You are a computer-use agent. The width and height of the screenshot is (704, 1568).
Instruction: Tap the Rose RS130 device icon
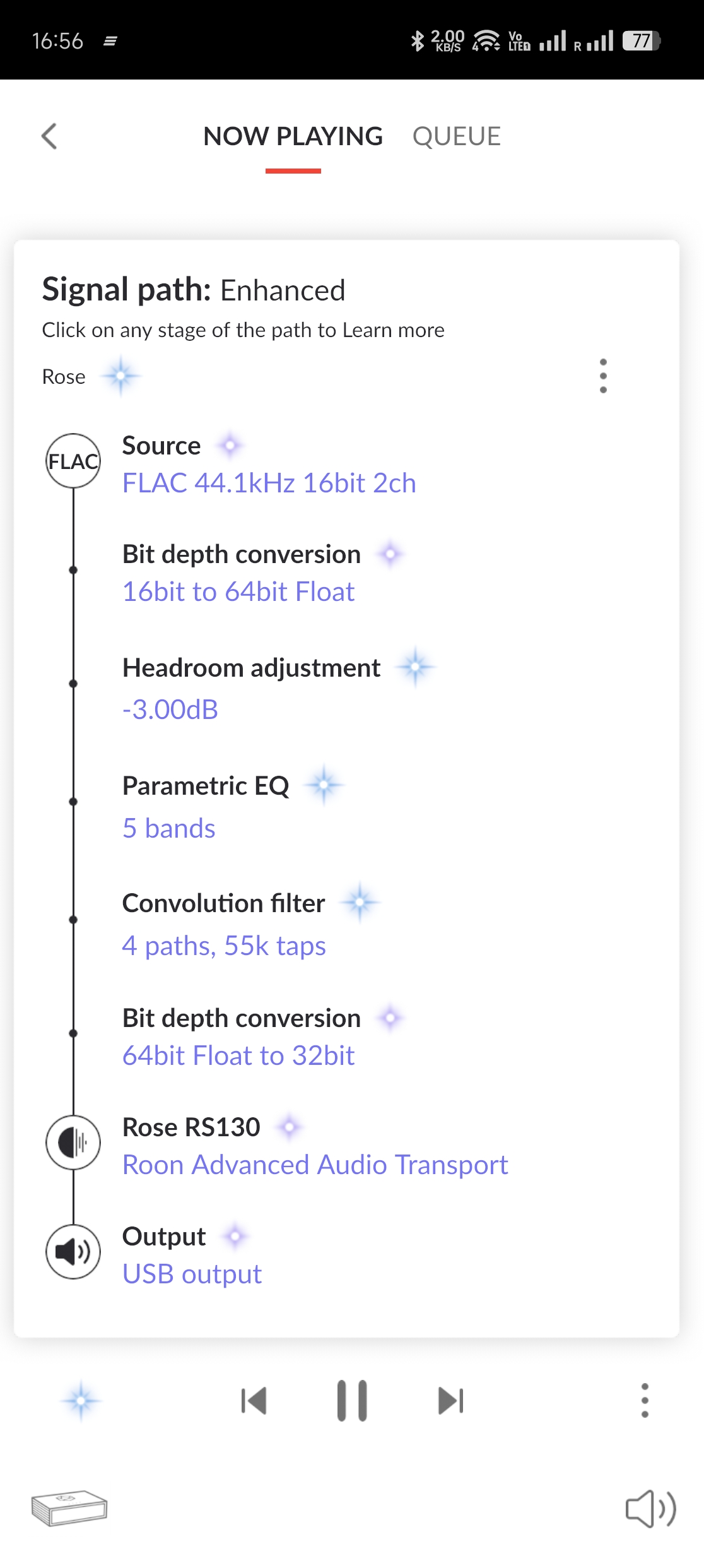point(73,1143)
